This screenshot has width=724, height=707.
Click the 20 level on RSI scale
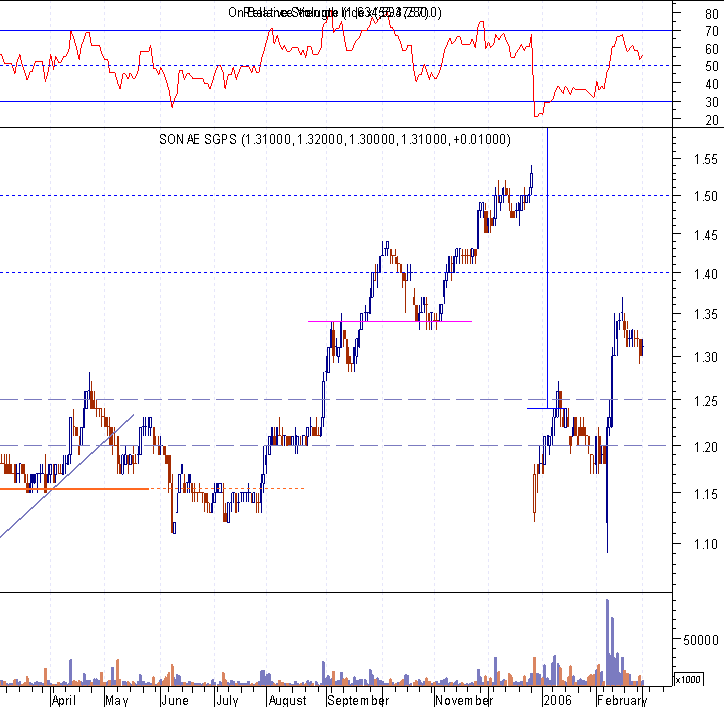point(712,120)
